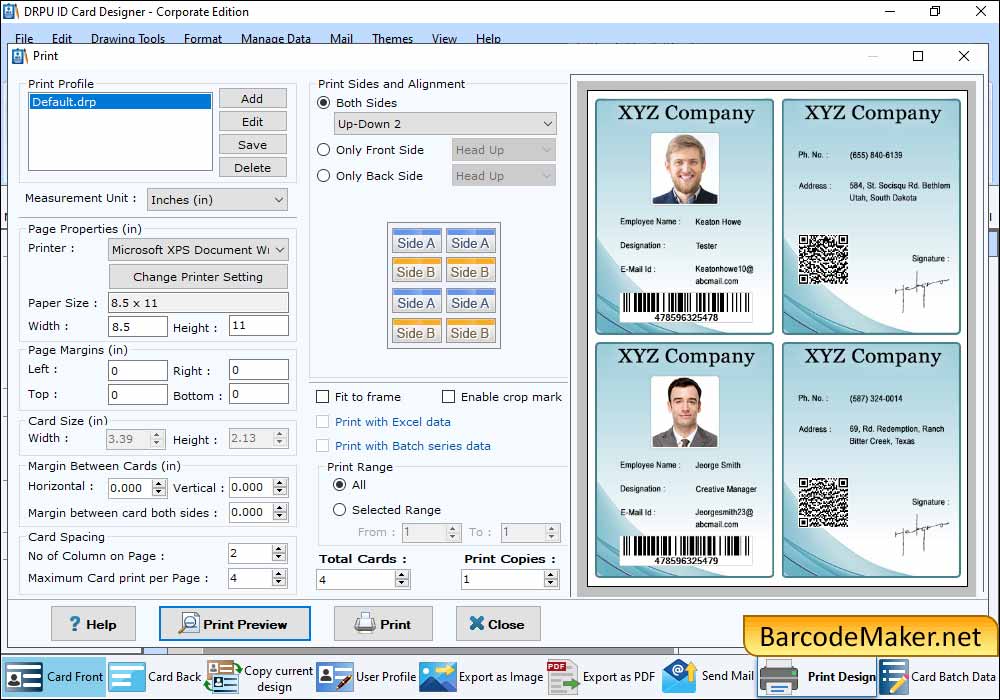
Task: Click Bottom margin input field
Action: coord(259,394)
